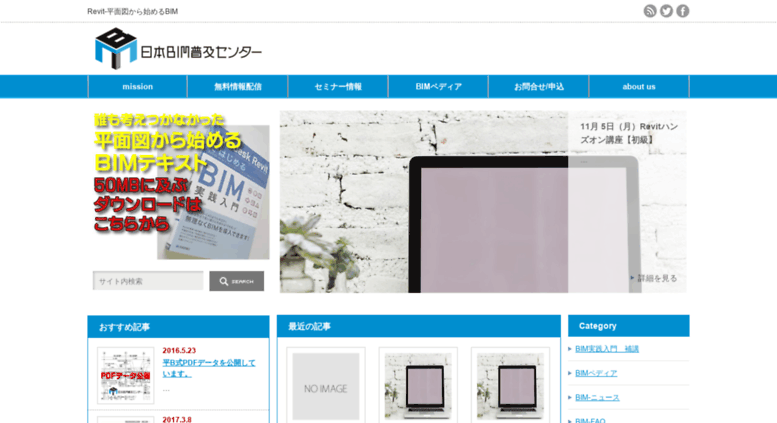
Task: Open the Twitter icon
Action: [666, 11]
